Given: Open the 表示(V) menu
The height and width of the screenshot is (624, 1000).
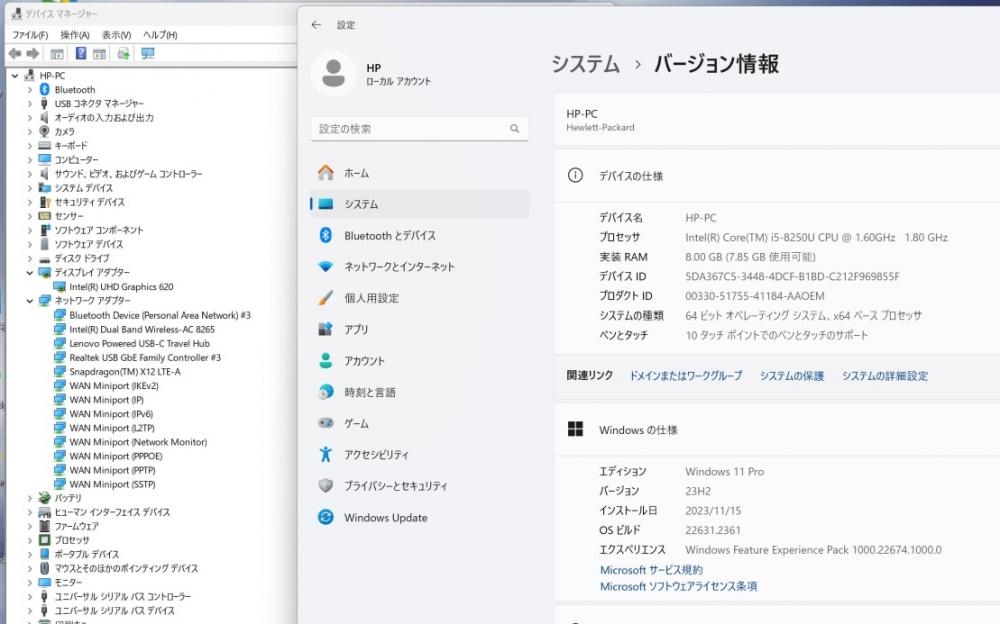Looking at the screenshot, I should pos(116,34).
